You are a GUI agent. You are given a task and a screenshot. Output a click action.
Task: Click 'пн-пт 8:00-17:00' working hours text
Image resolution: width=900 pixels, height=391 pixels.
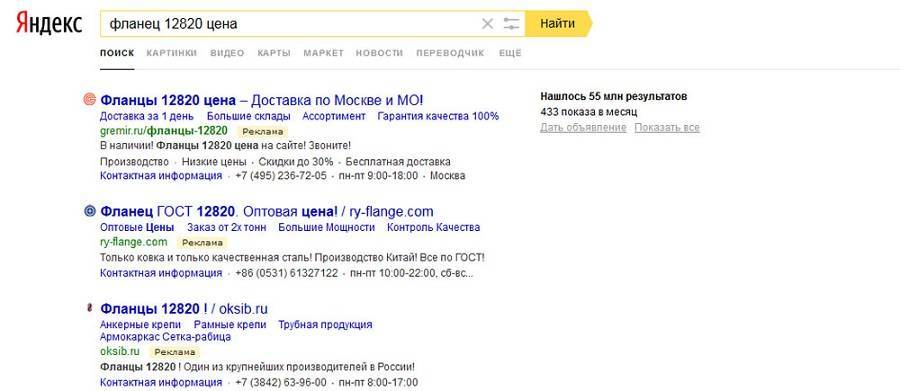click(378, 382)
